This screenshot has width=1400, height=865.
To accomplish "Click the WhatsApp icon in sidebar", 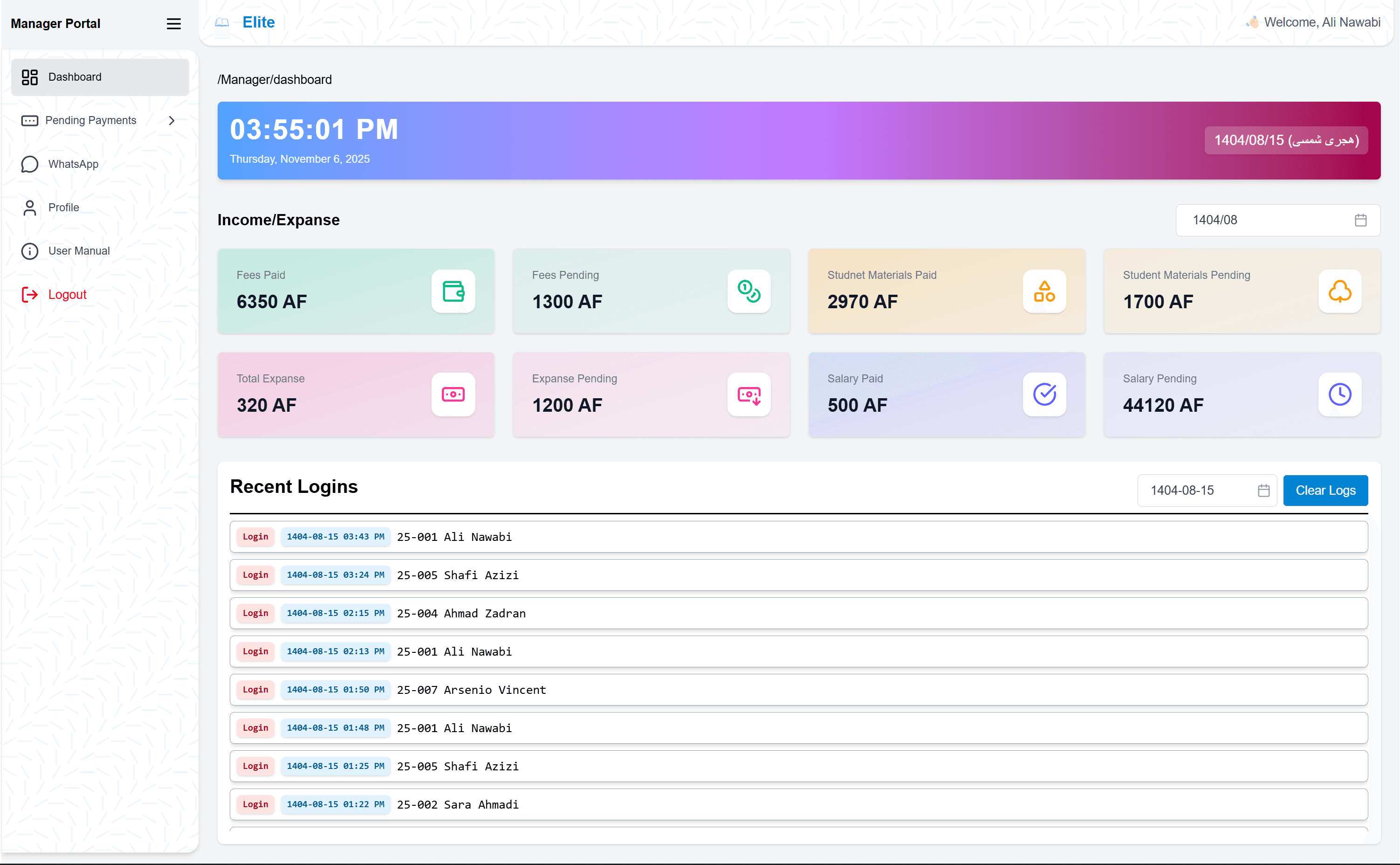I will click(x=30, y=164).
